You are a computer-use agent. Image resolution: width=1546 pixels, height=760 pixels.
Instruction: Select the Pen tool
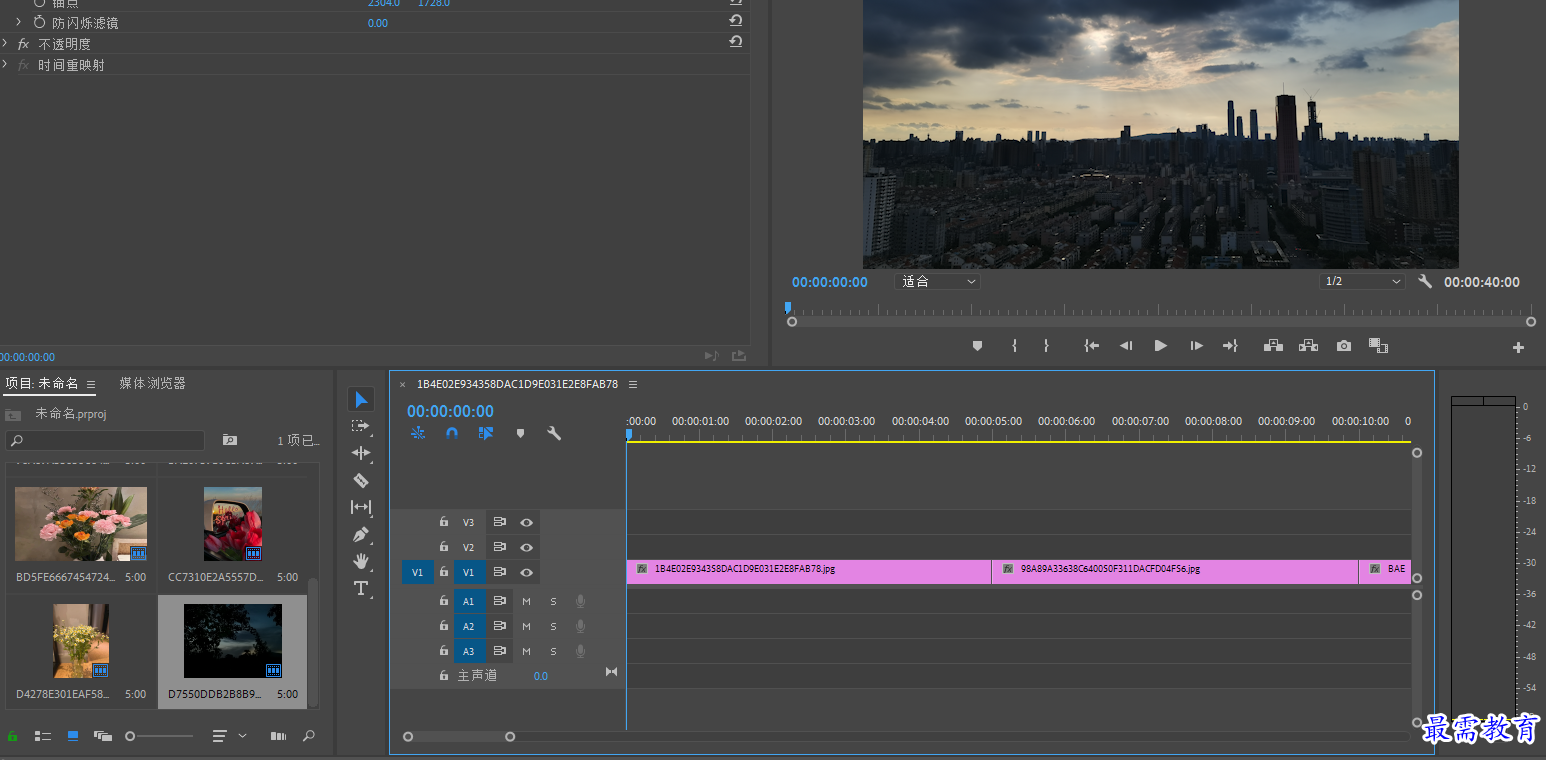[x=361, y=534]
